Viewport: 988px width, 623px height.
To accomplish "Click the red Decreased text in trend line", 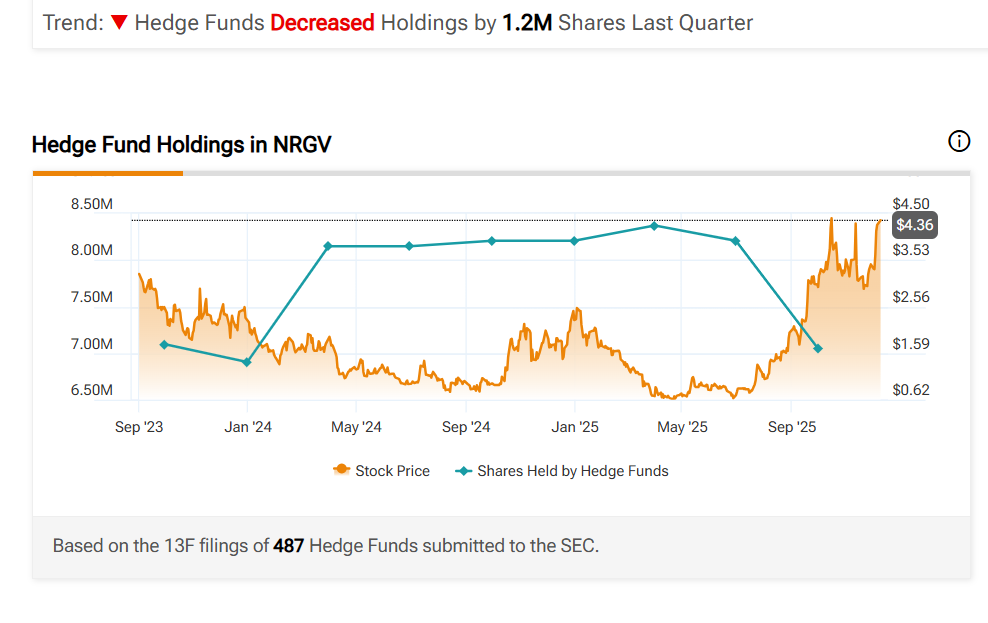I will coord(322,22).
